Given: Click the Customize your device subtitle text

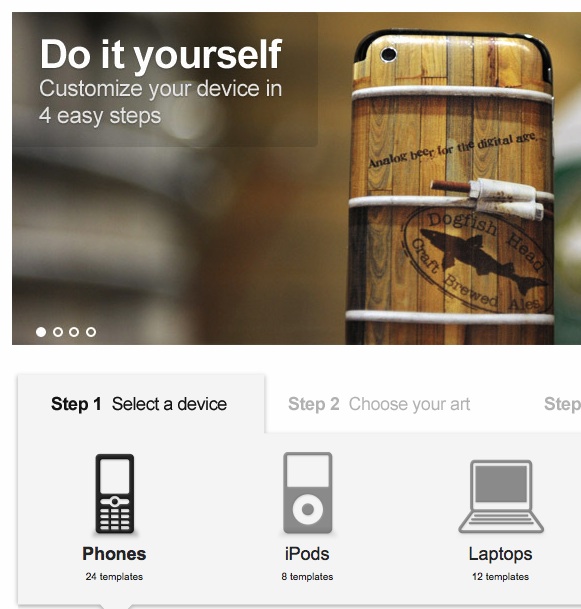Looking at the screenshot, I should tap(160, 102).
